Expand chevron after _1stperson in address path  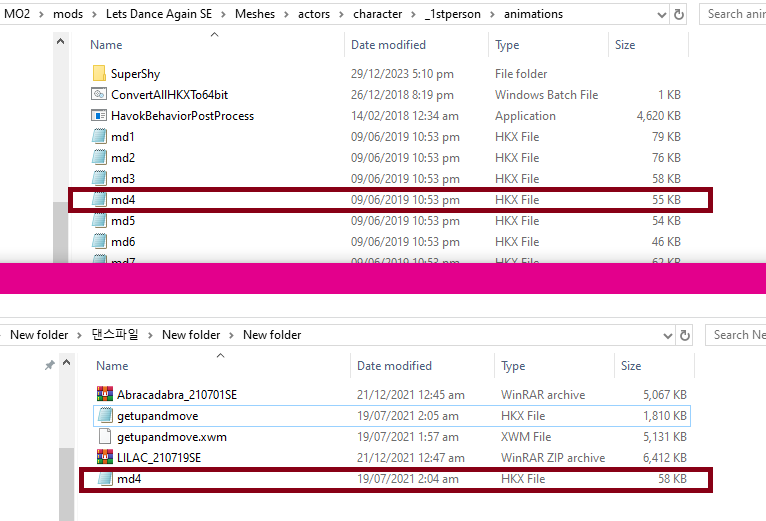(492, 15)
